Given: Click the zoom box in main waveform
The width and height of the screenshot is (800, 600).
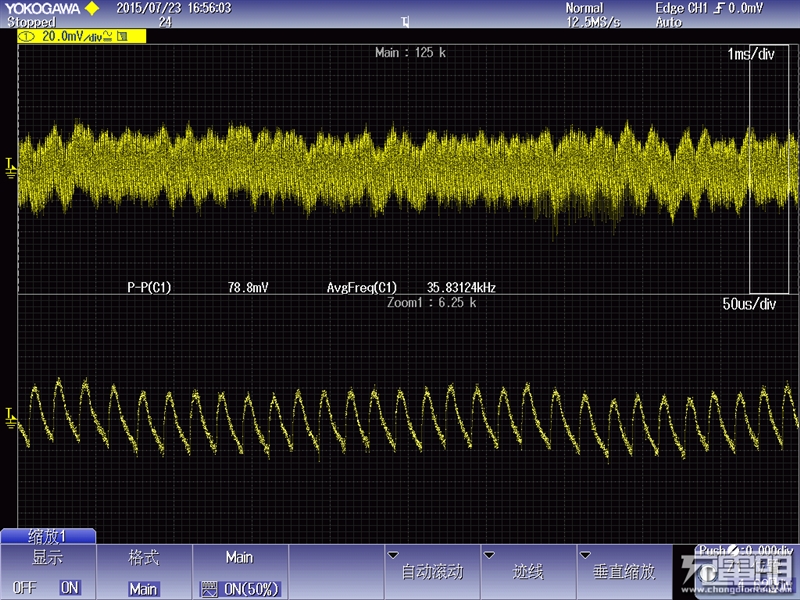Looking at the screenshot, I should click(x=769, y=169).
